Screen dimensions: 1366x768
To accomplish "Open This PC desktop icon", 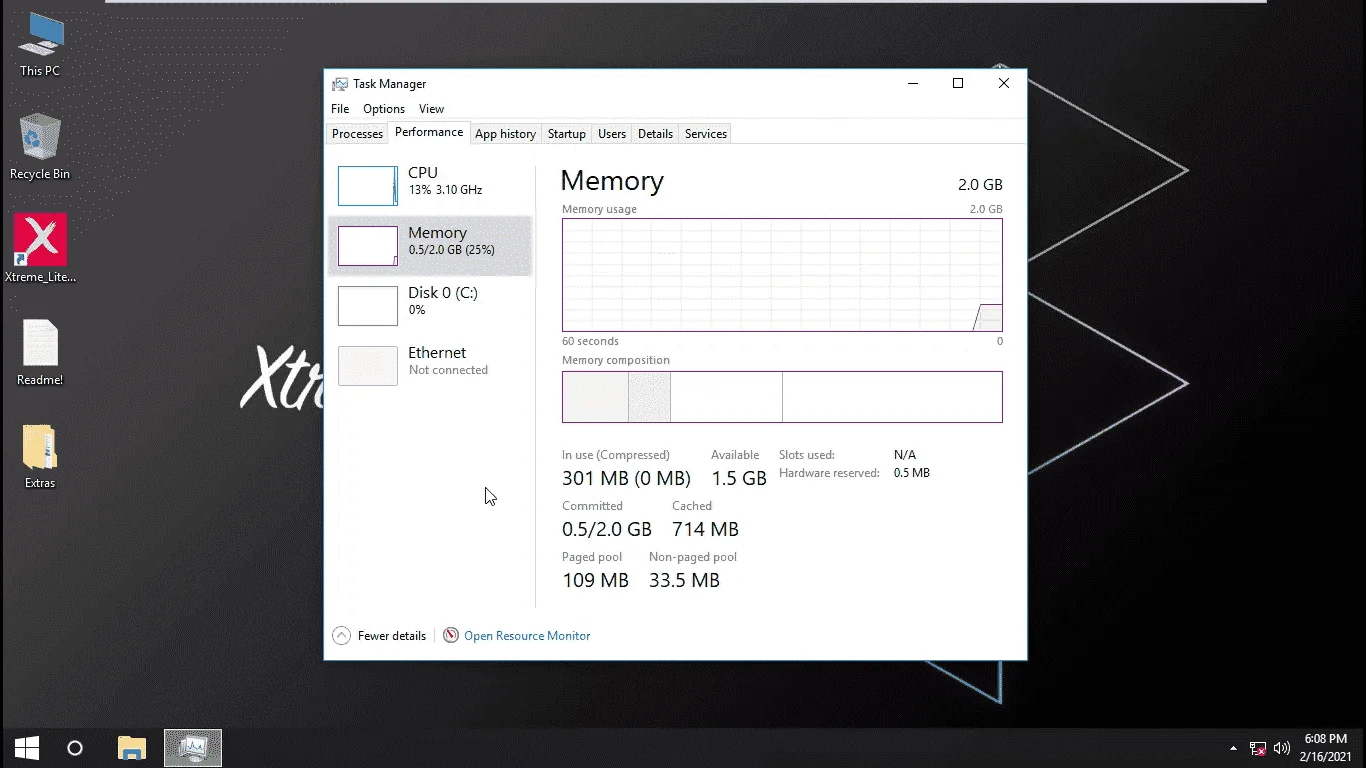I will (x=40, y=45).
